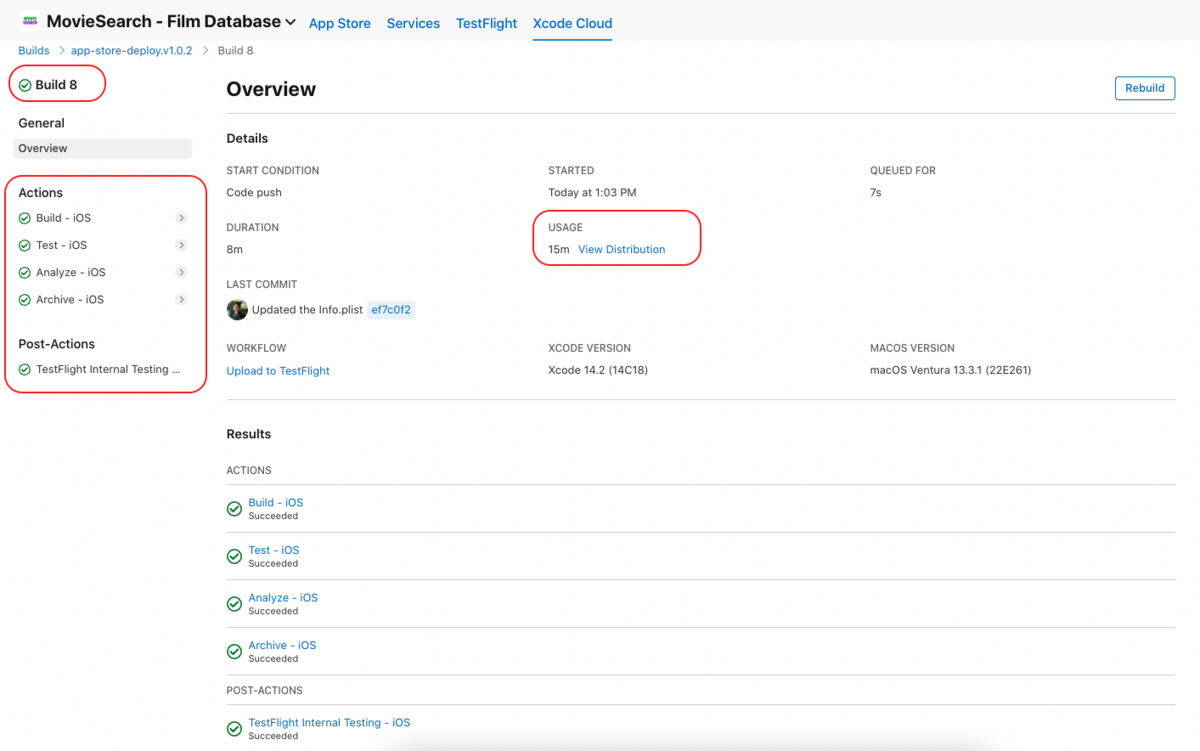Open Archive - iOS action in sidebar
1200x751 pixels.
pyautogui.click(x=70, y=299)
